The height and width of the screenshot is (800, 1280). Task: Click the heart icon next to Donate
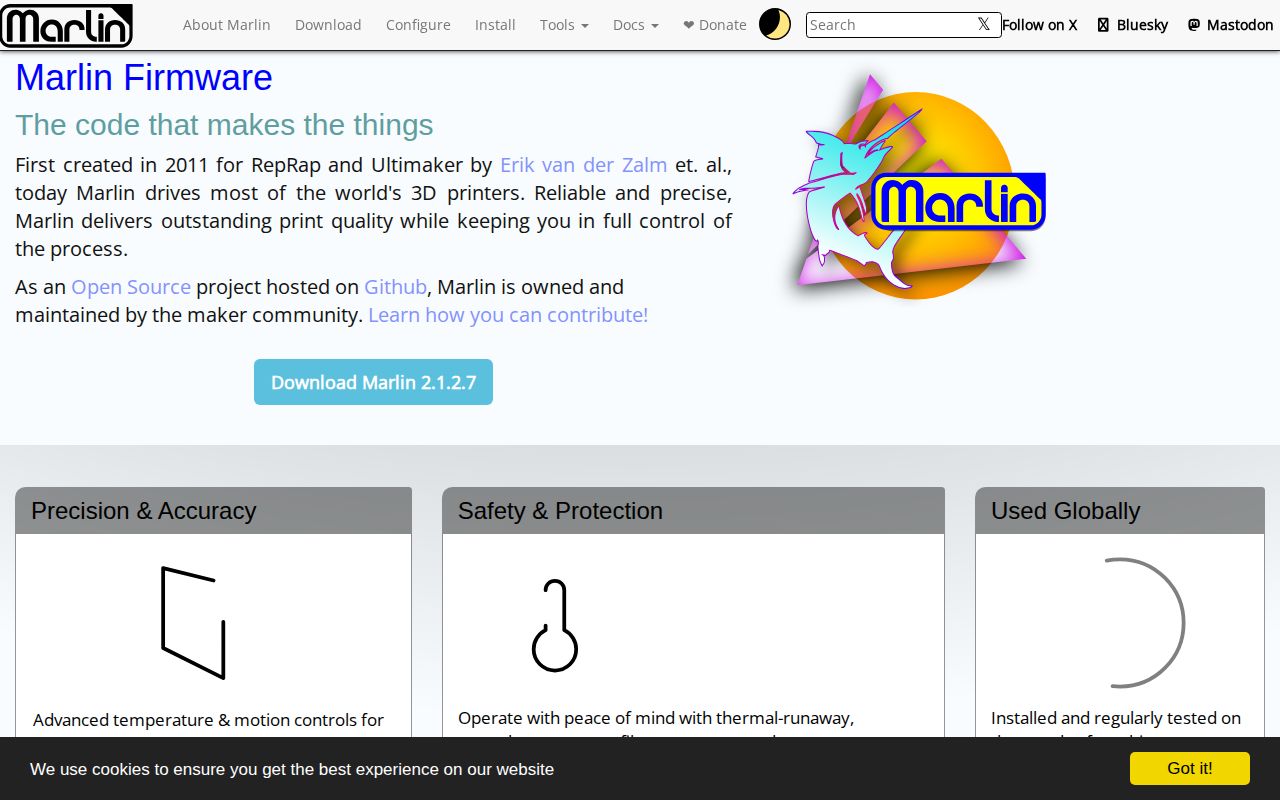[x=689, y=24]
